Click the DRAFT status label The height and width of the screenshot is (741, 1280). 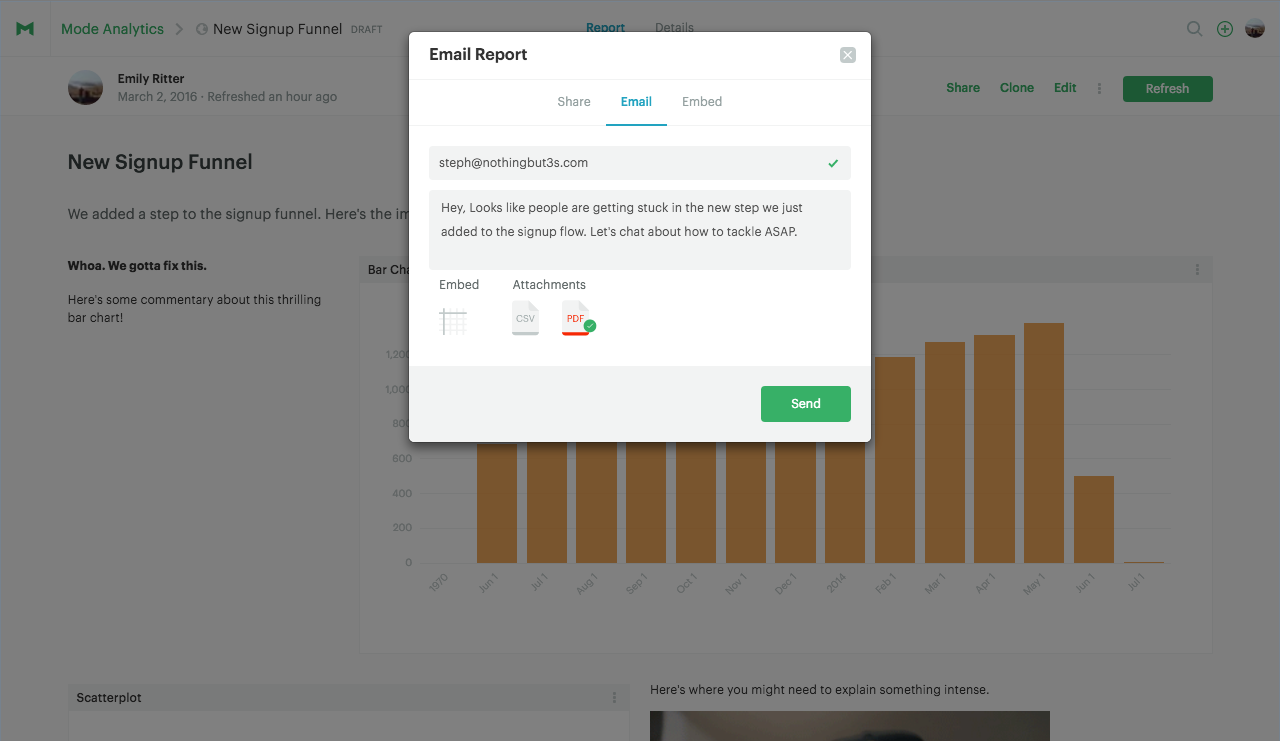pyautogui.click(x=366, y=30)
